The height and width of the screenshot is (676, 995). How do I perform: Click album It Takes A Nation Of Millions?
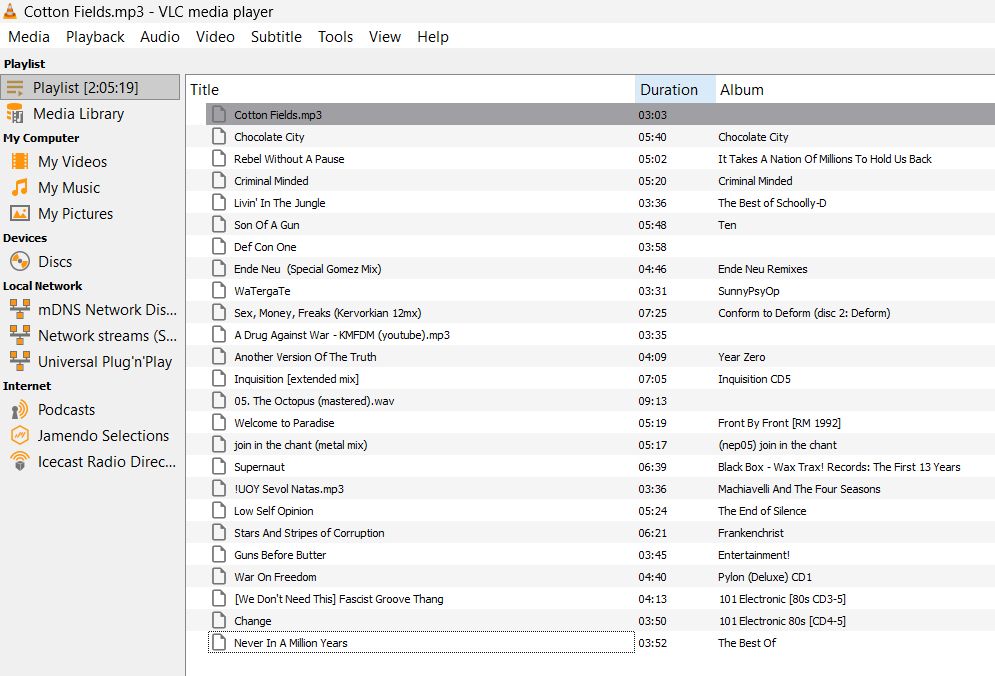(x=824, y=159)
